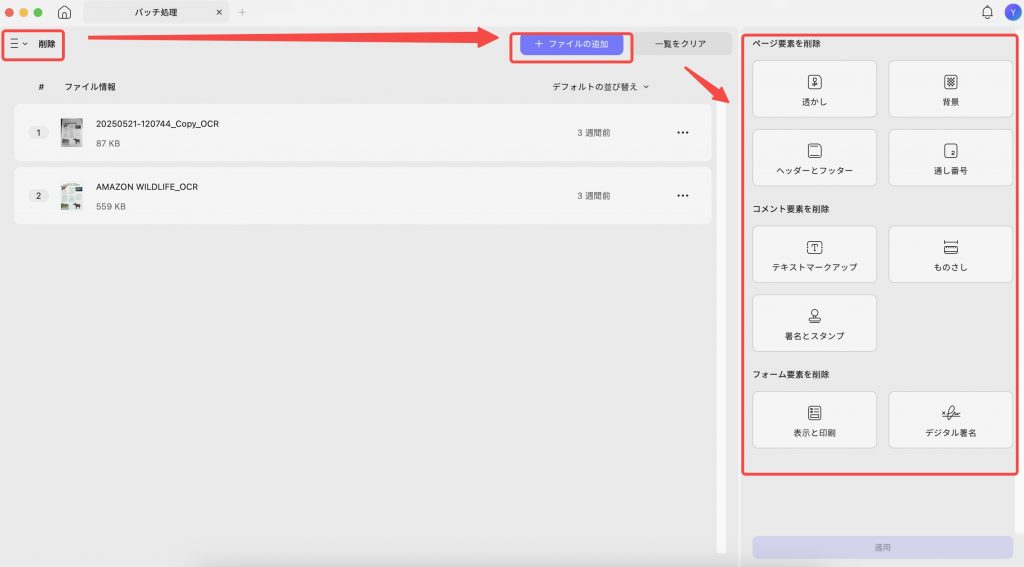Click the バッチ処理 tab title
The width and height of the screenshot is (1024, 567).
click(155, 12)
